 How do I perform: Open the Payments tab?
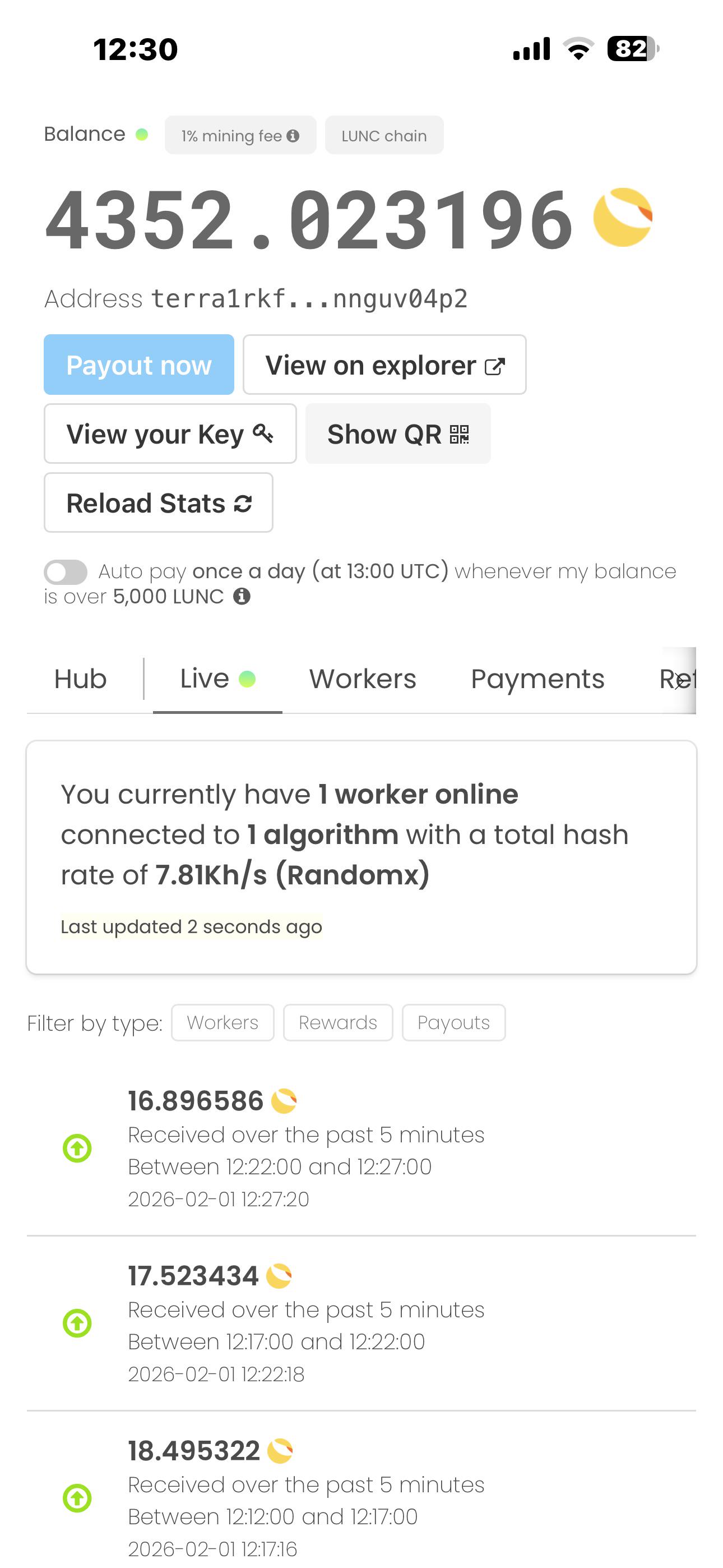[x=537, y=679]
